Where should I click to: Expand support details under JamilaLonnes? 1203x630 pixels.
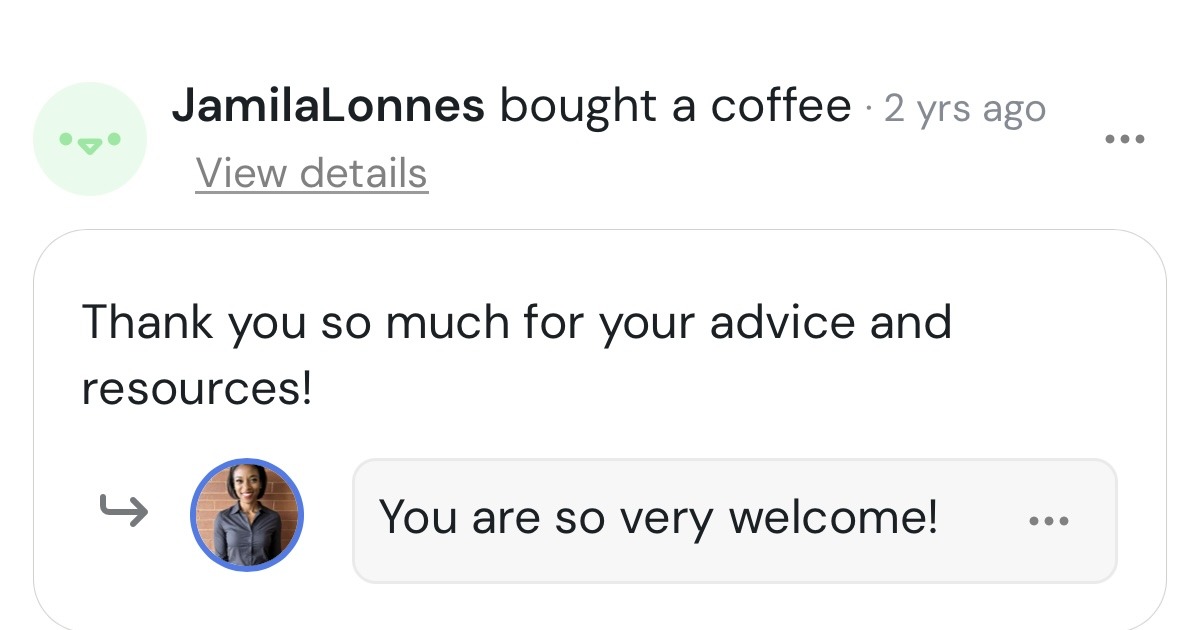[312, 173]
